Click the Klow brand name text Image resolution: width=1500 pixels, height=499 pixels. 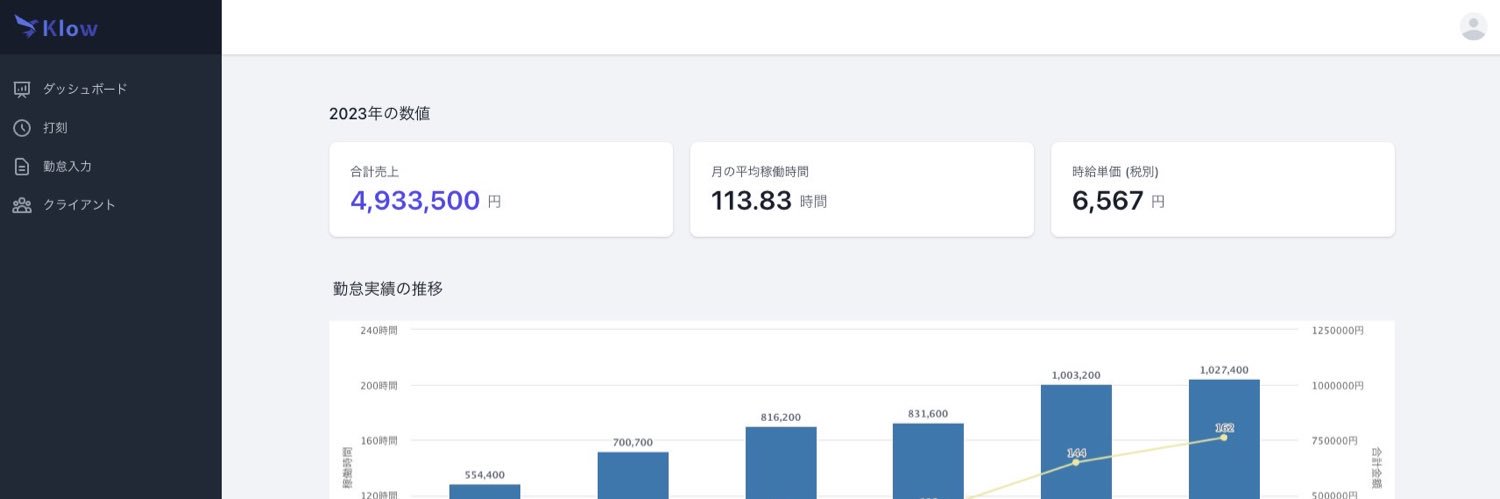[70, 28]
